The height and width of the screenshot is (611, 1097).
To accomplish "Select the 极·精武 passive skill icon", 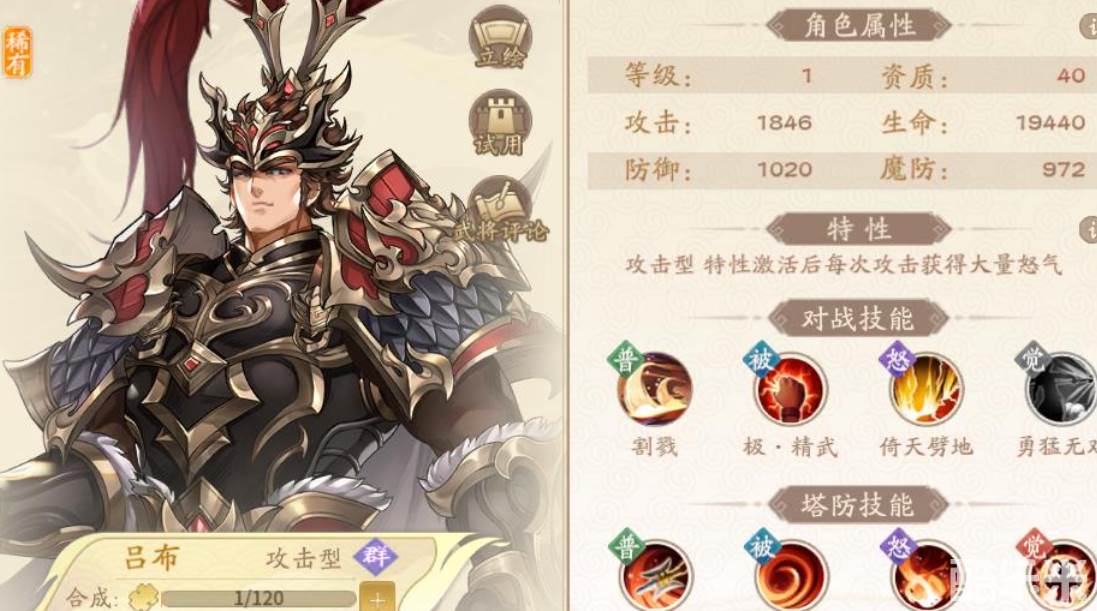I will (791, 389).
